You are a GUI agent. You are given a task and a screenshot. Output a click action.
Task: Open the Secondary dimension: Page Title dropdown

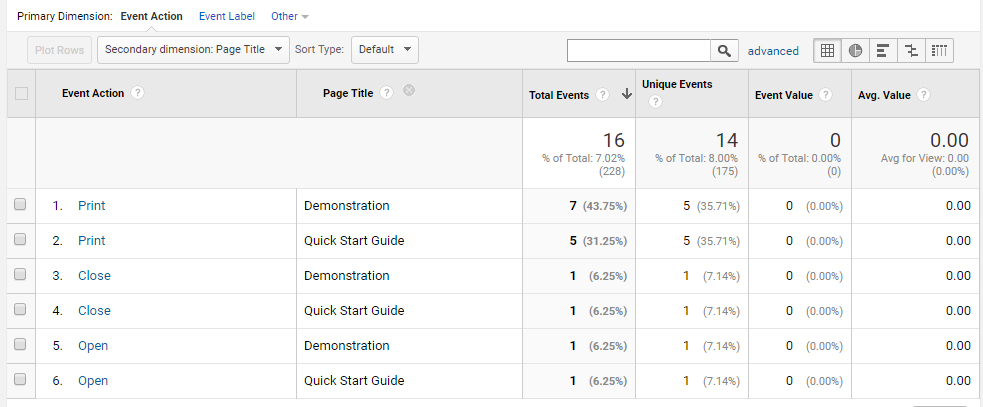tap(193, 49)
